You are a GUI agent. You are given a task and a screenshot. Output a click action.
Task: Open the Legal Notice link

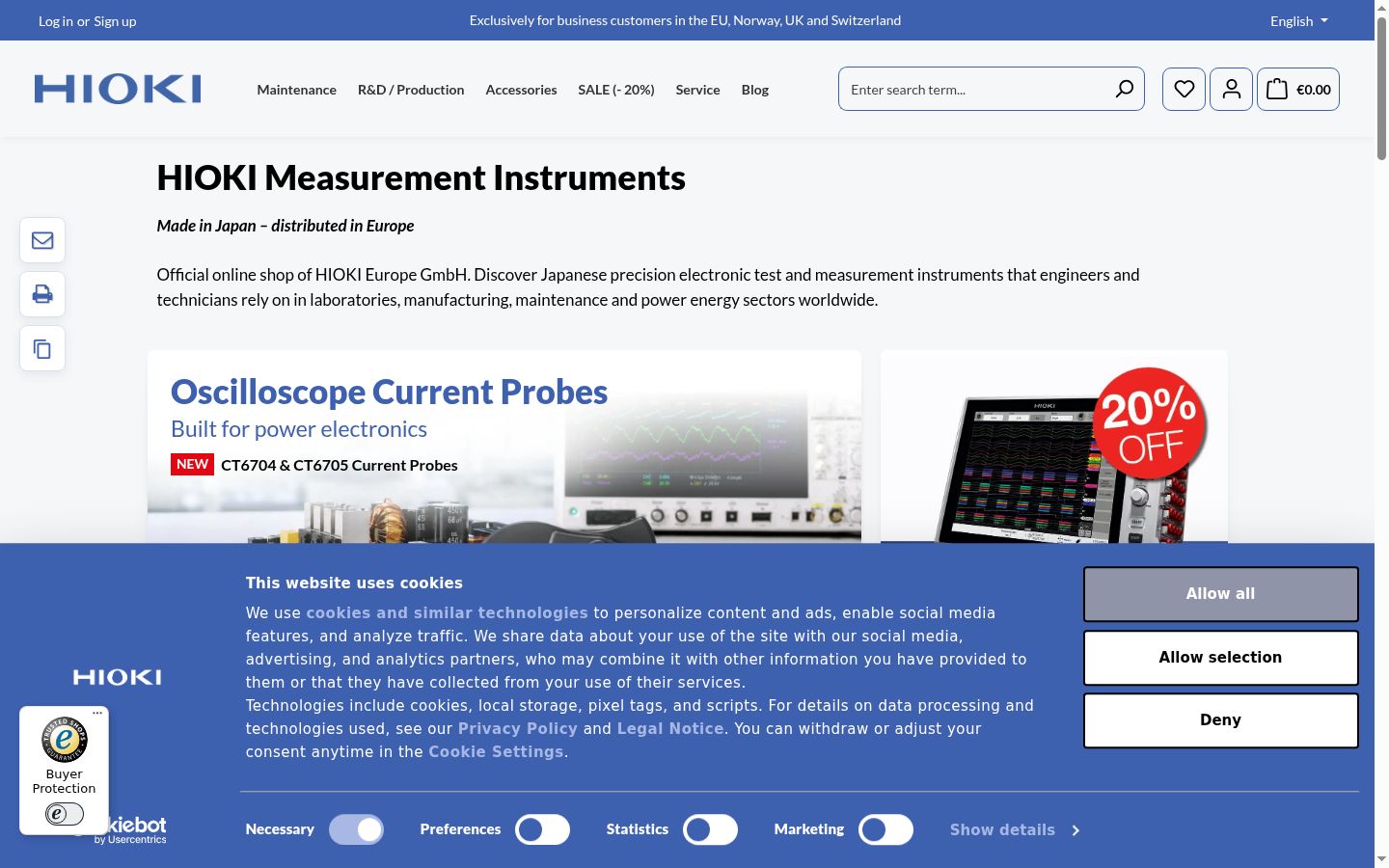click(x=669, y=728)
